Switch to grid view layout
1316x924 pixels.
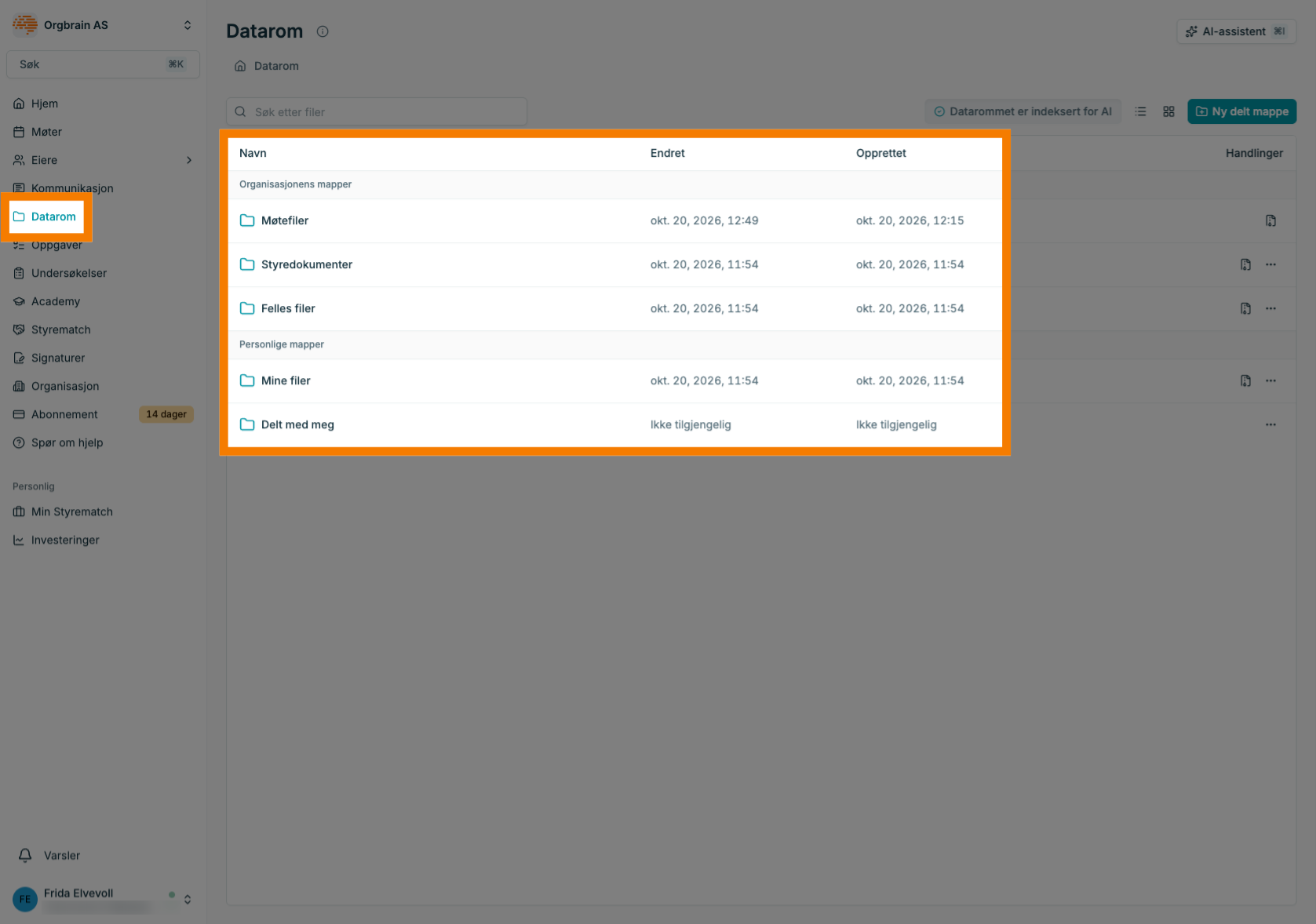point(1168,111)
